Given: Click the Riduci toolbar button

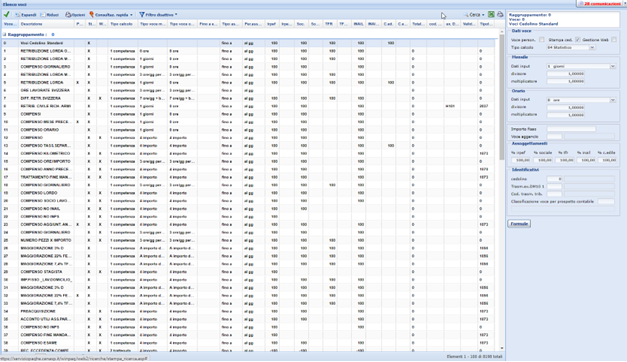Looking at the screenshot, I should [50, 15].
